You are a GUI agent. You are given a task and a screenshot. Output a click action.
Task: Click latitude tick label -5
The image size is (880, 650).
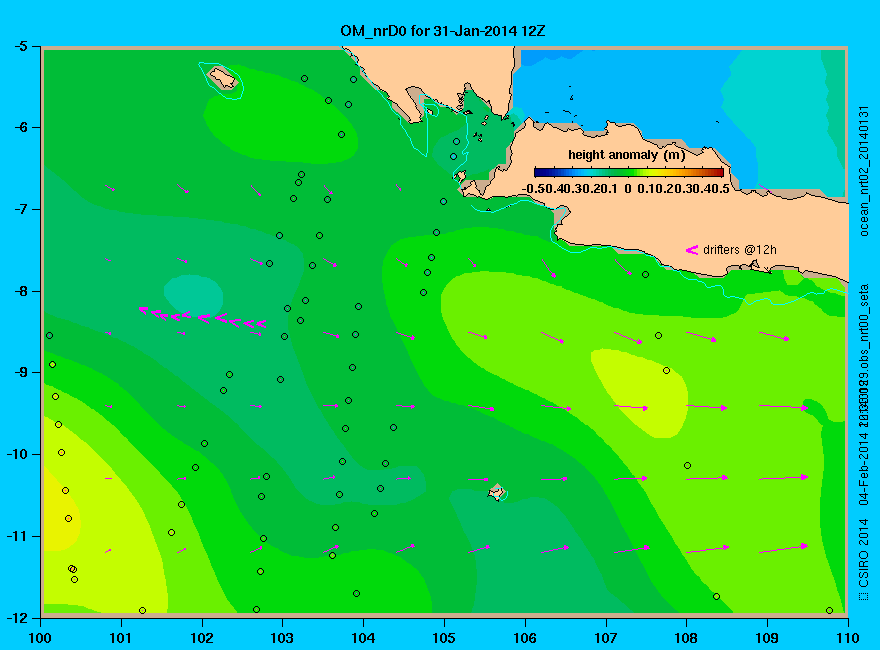pyautogui.click(x=19, y=46)
